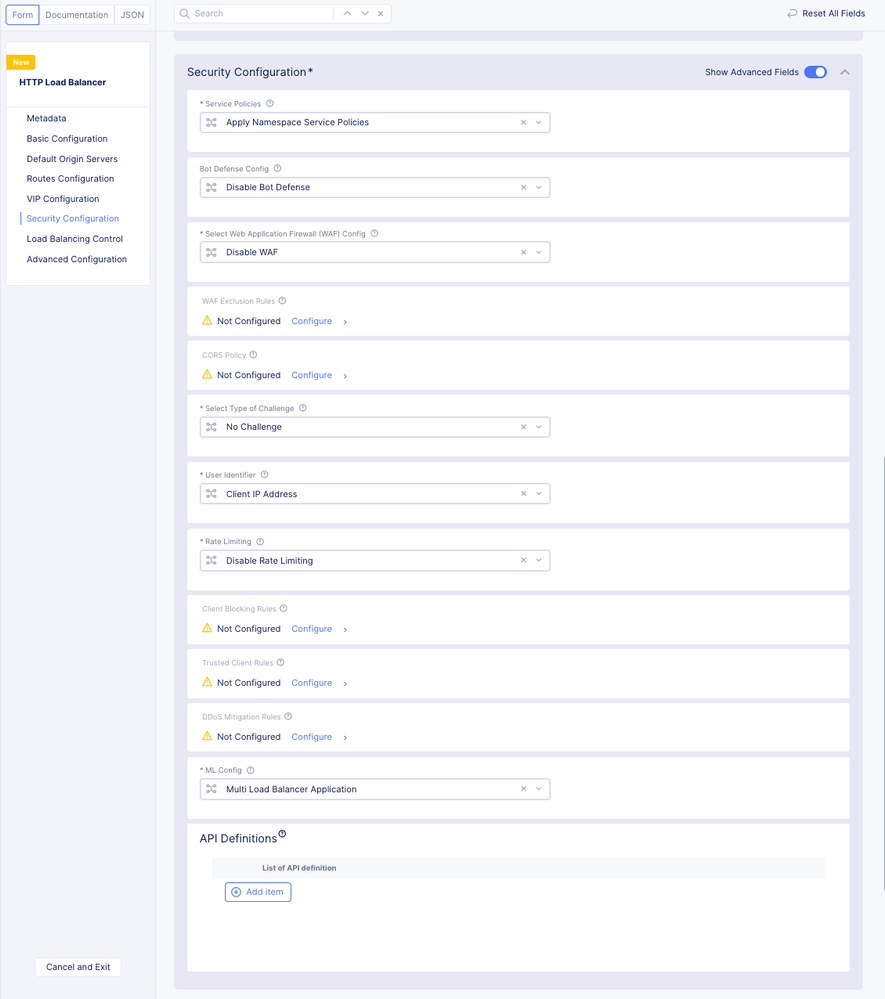
Task: Click help icon next to Service Policies
Action: pos(270,104)
